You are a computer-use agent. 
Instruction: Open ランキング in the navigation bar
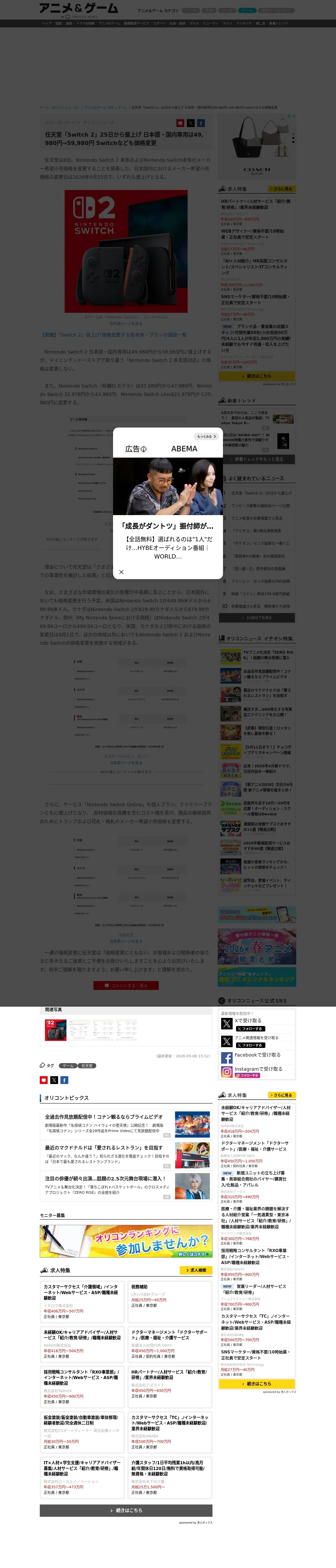click(x=244, y=24)
